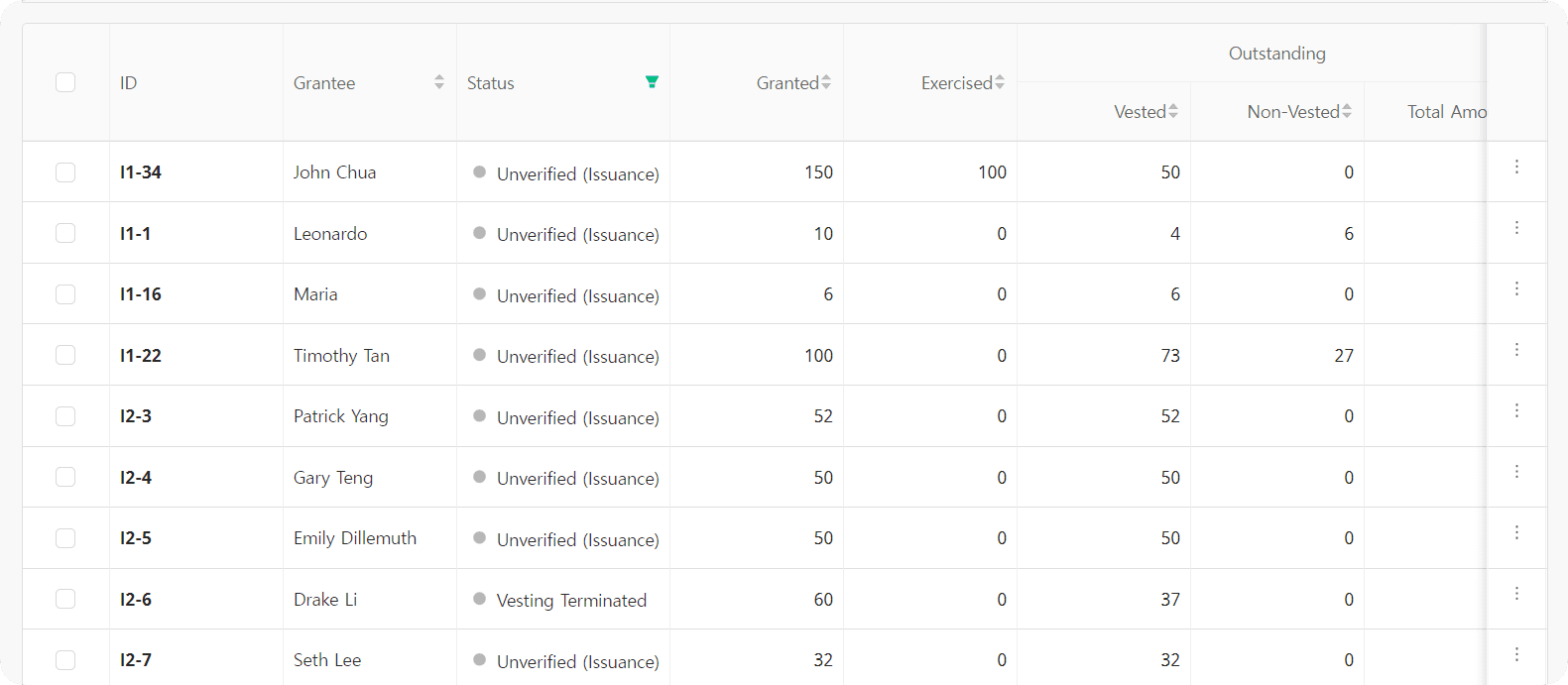Open the row actions menu for I2-3
Image resolution: width=1568 pixels, height=685 pixels.
1516,410
